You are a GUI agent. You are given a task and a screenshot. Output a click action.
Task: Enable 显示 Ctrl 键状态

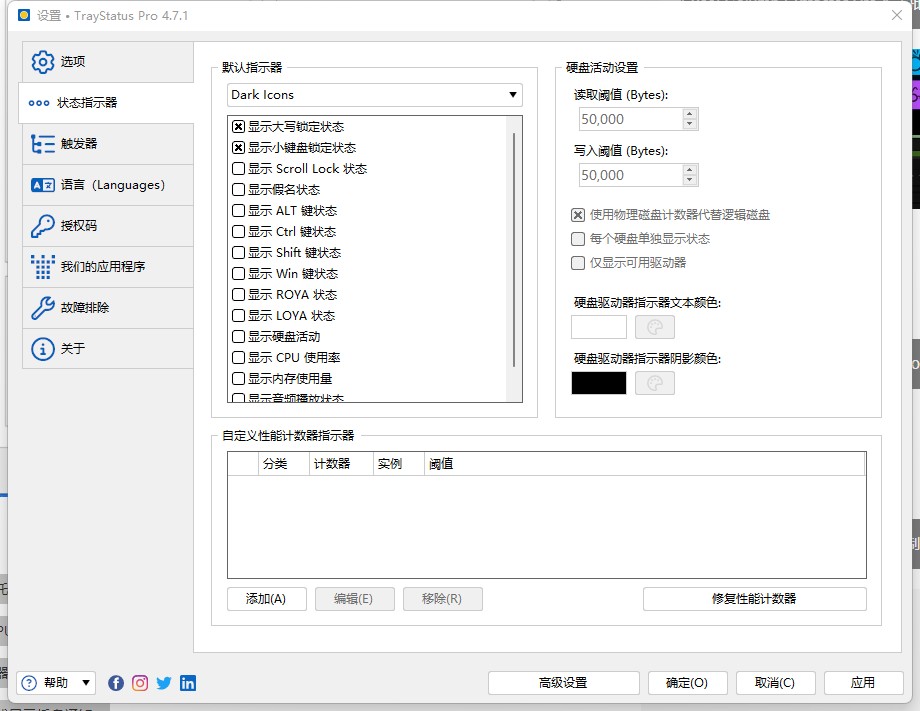pos(238,232)
